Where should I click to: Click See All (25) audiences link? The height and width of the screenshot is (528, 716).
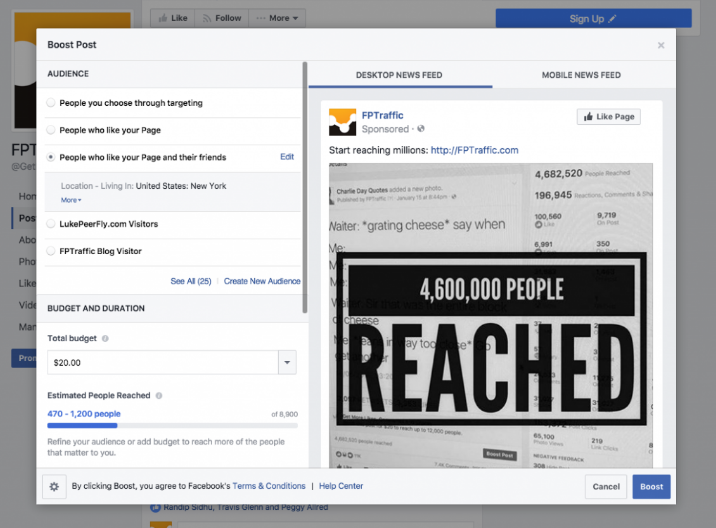click(191, 281)
